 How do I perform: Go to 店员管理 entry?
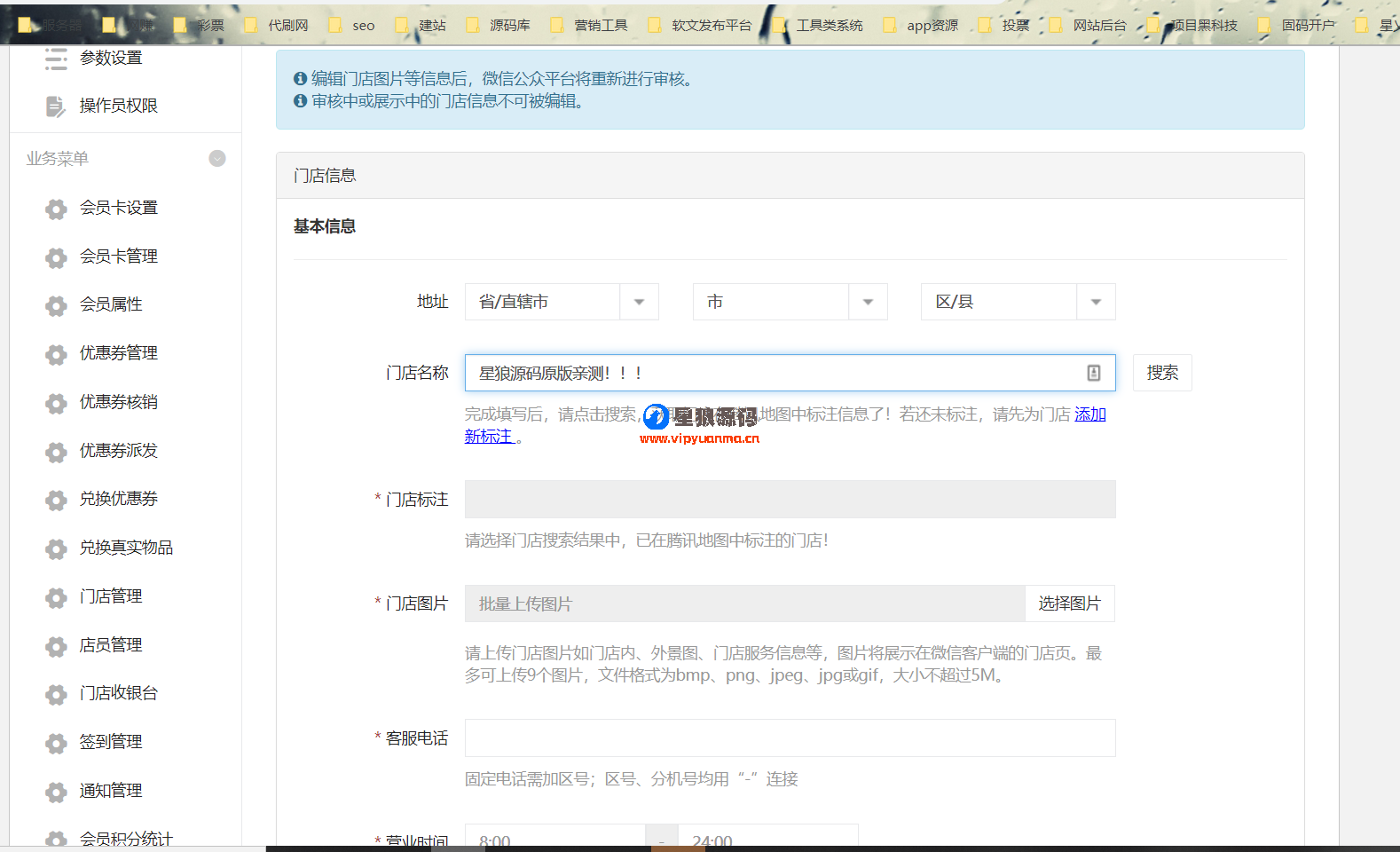(x=111, y=645)
